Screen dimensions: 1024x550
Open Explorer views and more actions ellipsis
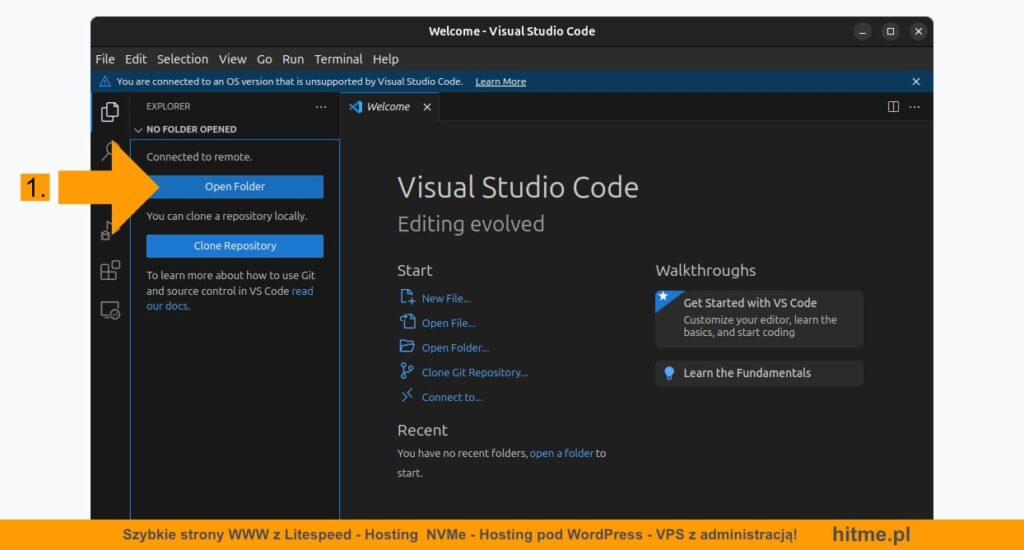pos(321,106)
